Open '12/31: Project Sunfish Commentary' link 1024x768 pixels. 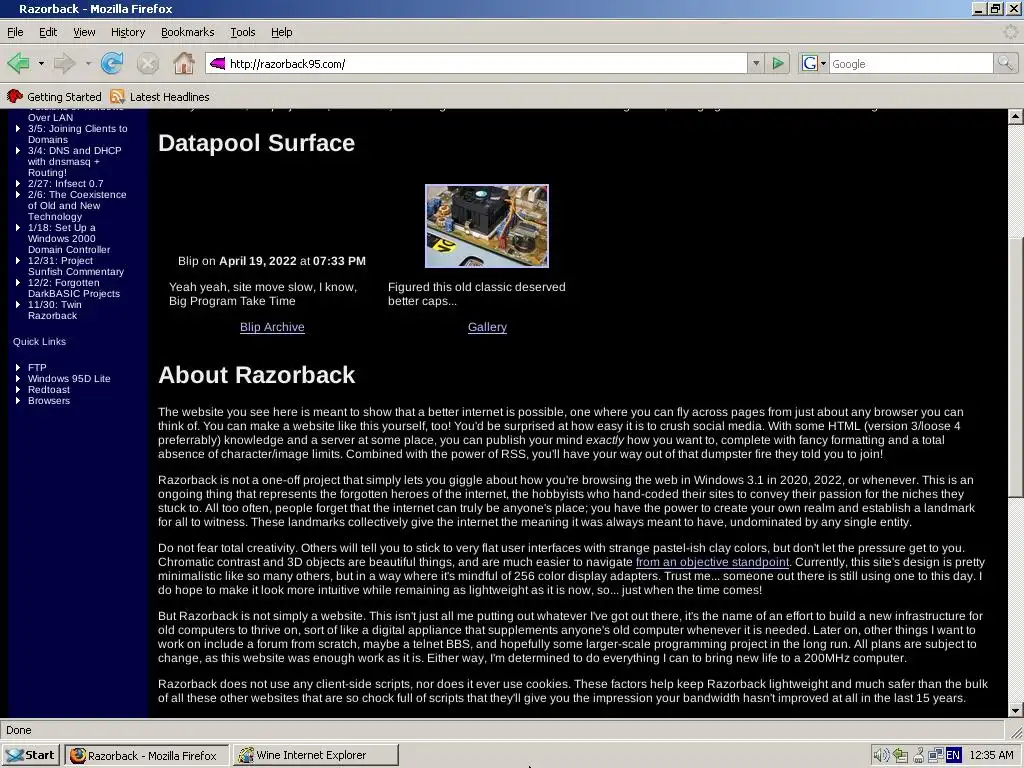point(76,266)
